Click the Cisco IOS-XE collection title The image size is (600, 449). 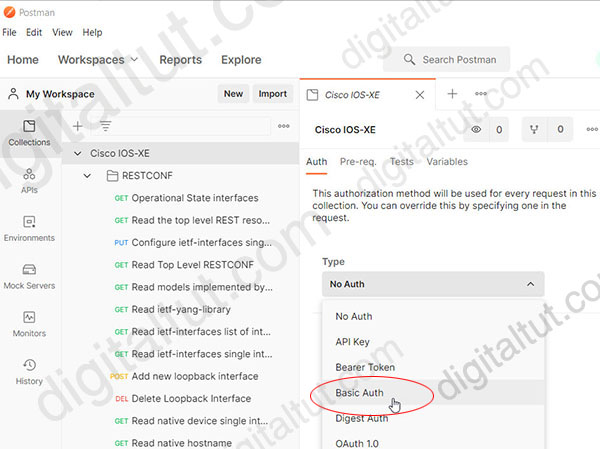[x=345, y=130]
